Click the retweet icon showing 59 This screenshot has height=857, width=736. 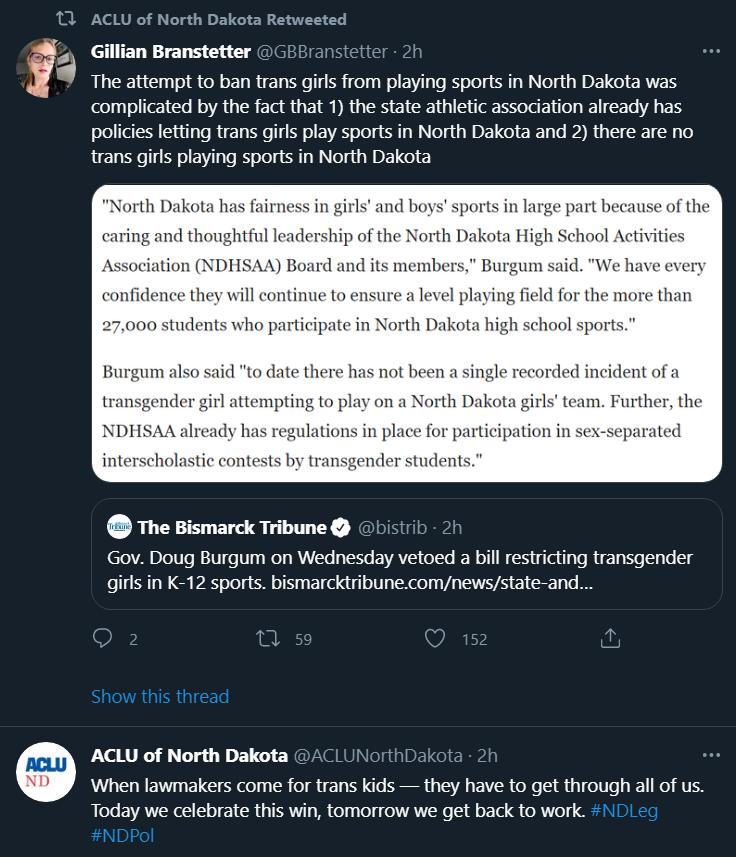click(268, 638)
